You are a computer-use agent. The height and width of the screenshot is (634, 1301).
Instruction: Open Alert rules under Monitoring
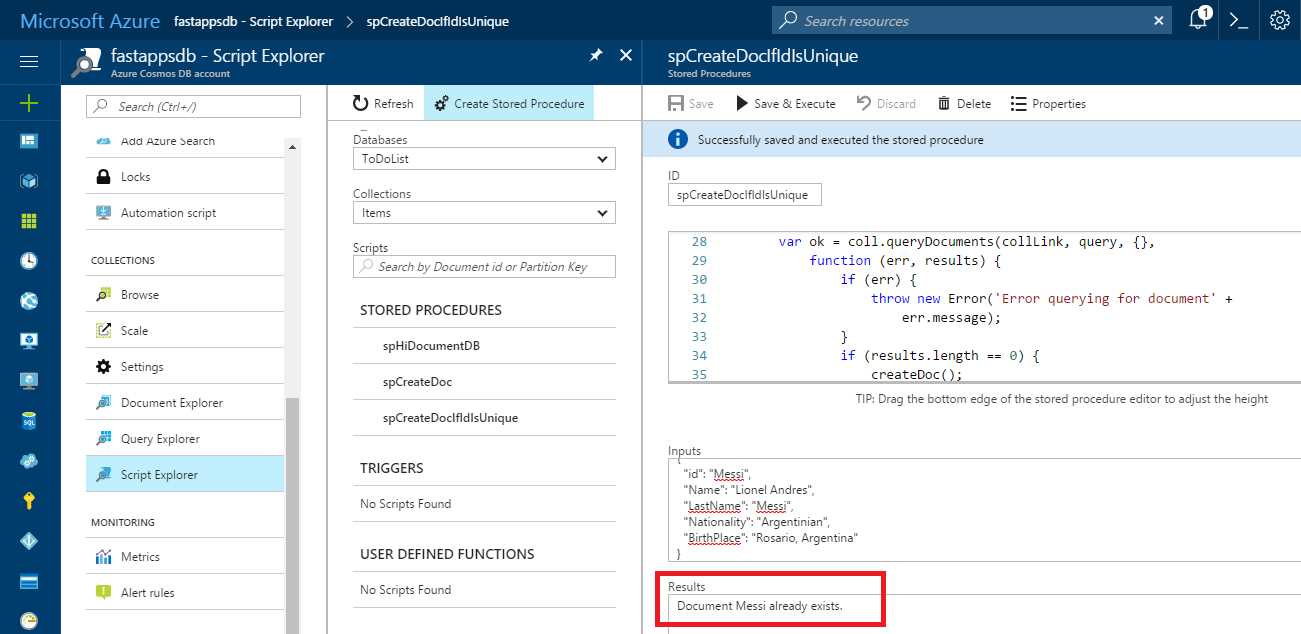[185, 593]
